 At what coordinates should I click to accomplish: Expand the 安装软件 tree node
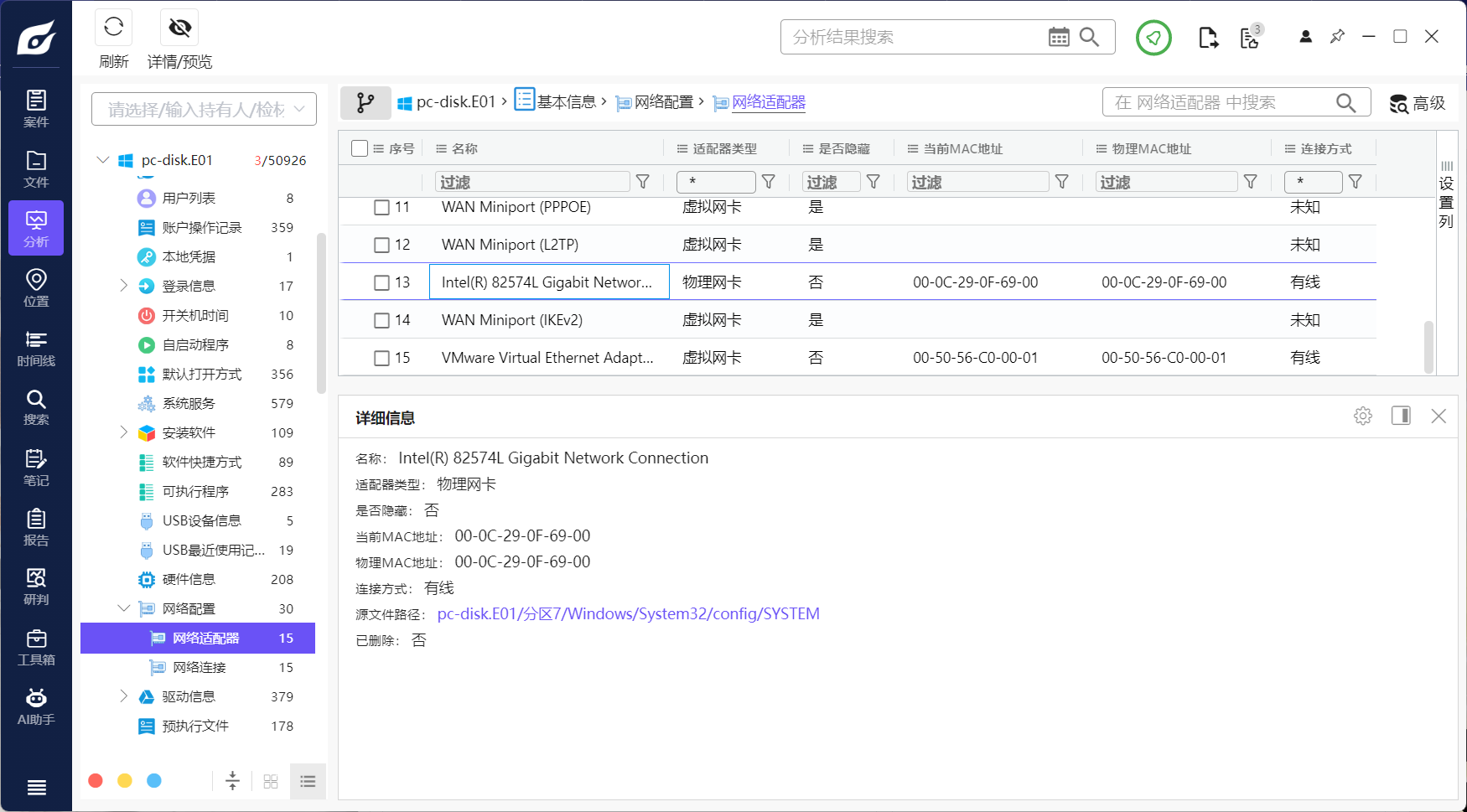(124, 432)
